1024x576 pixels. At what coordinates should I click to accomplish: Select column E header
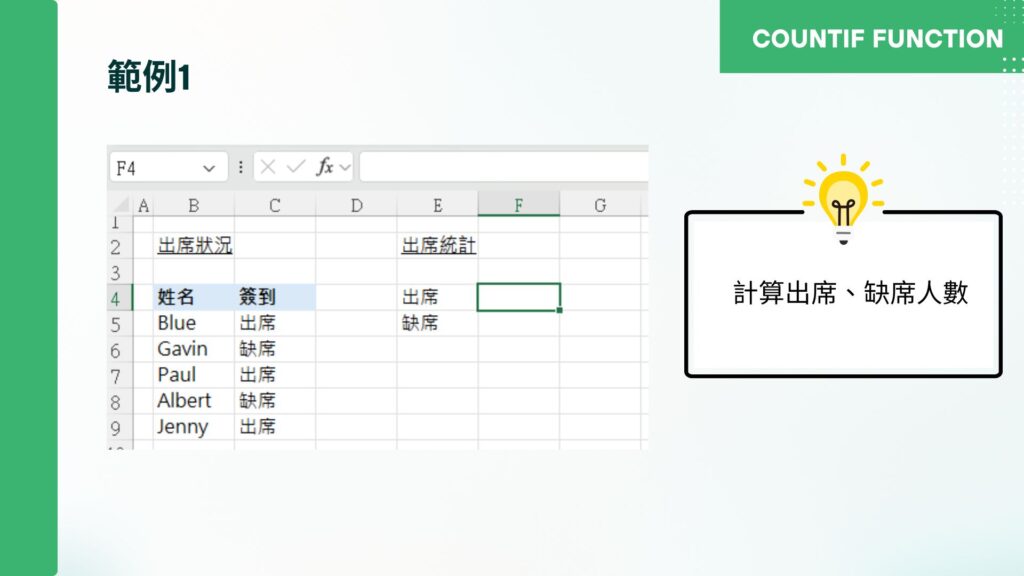[438, 206]
